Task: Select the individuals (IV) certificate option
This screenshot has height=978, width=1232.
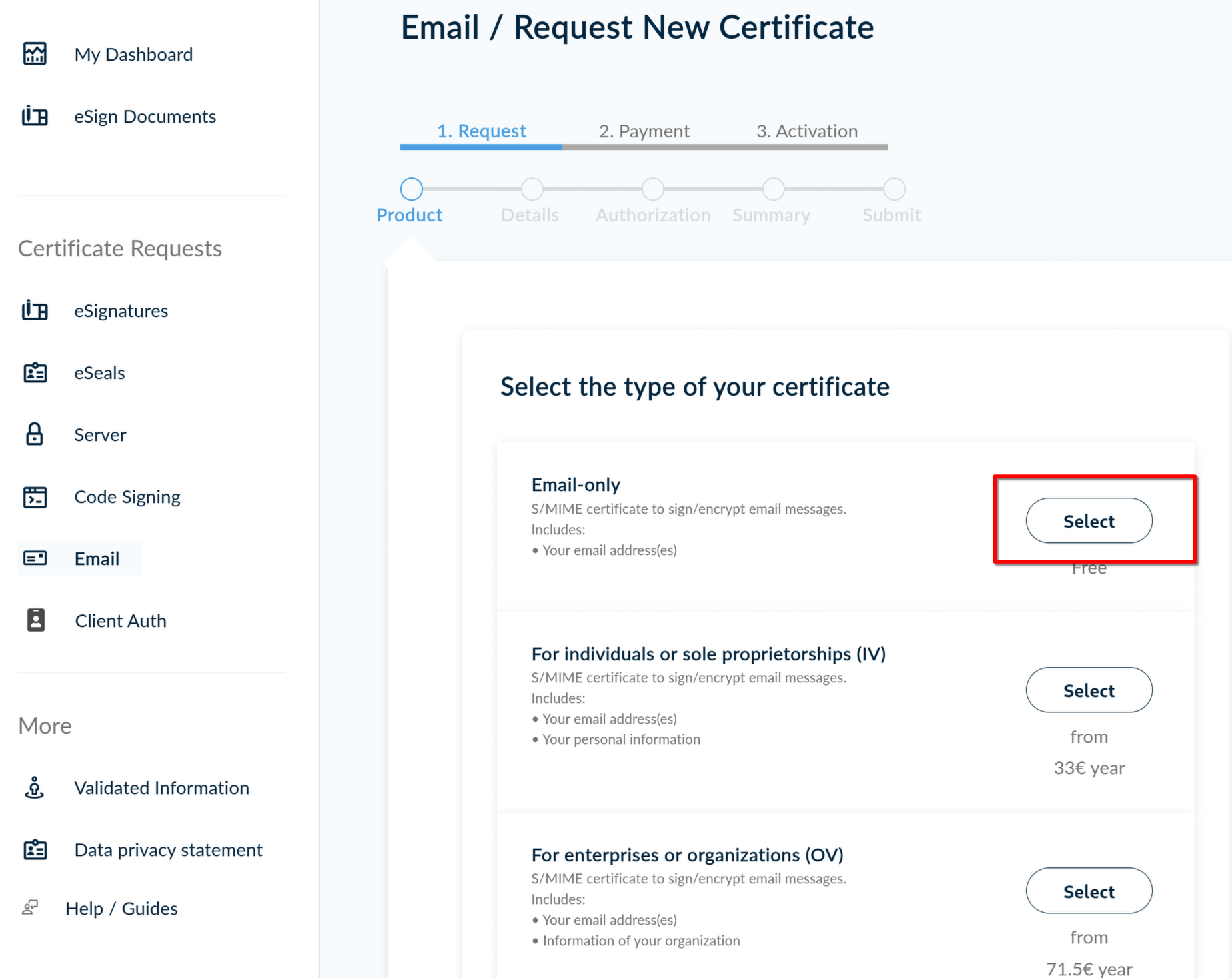Action: [x=1089, y=690]
